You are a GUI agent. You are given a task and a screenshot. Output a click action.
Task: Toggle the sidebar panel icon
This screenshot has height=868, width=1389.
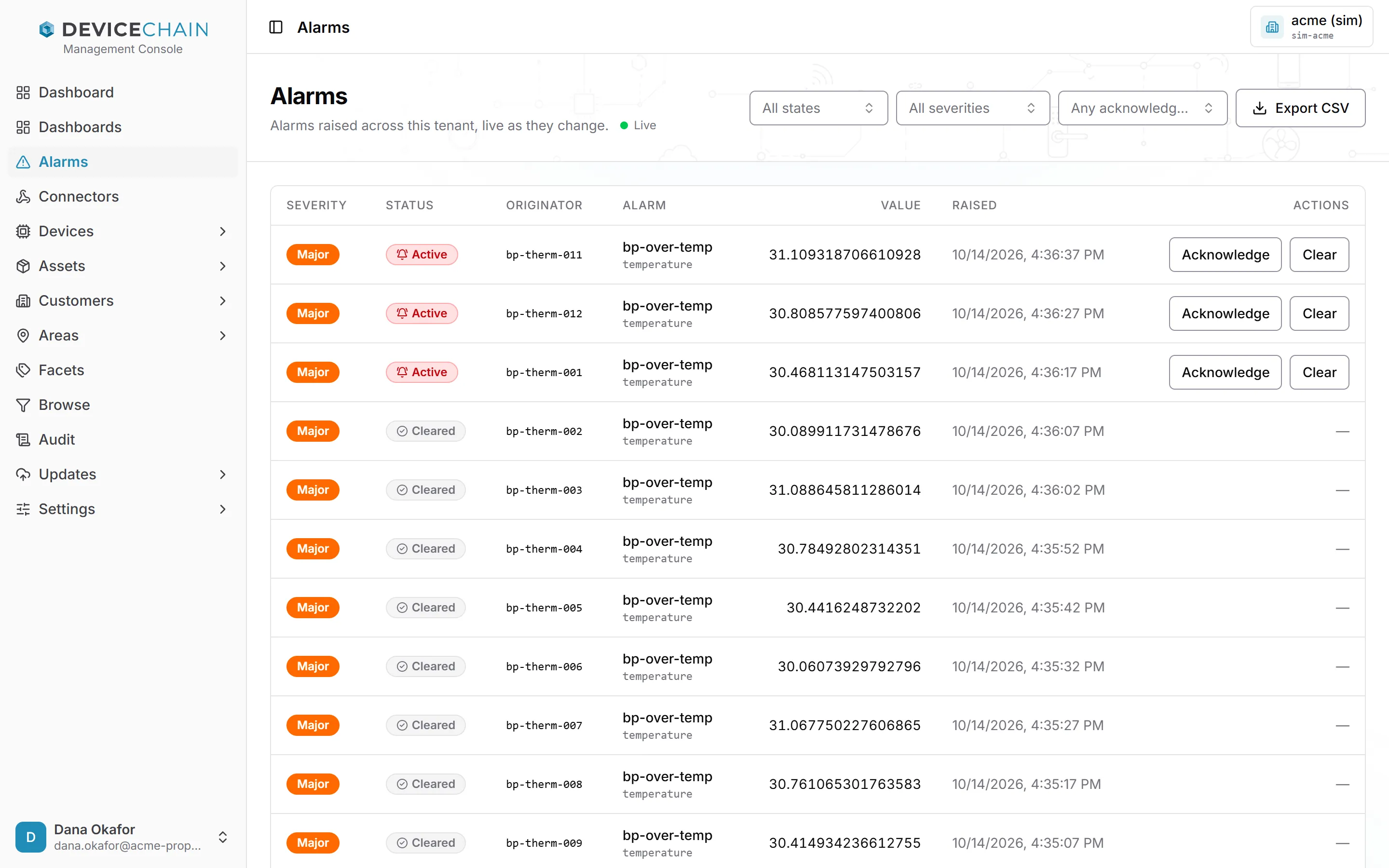275,27
